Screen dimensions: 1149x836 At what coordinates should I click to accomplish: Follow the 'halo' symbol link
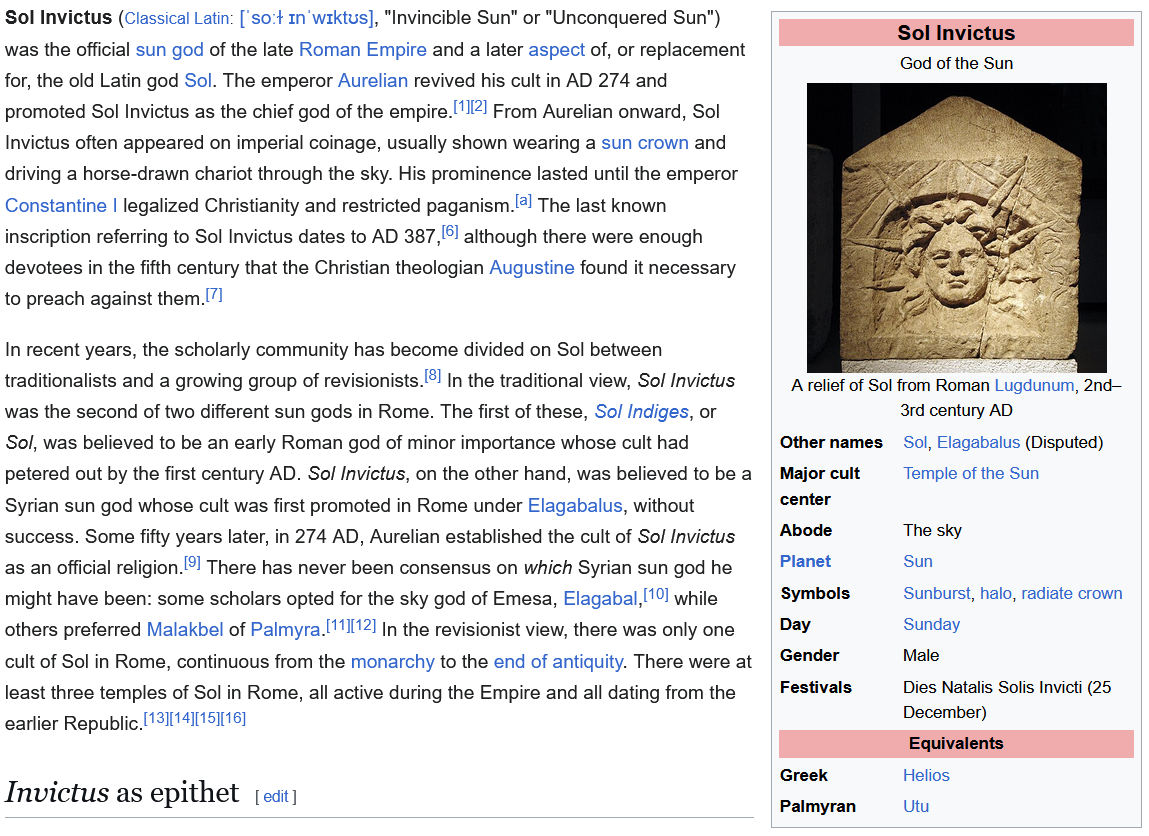point(996,593)
